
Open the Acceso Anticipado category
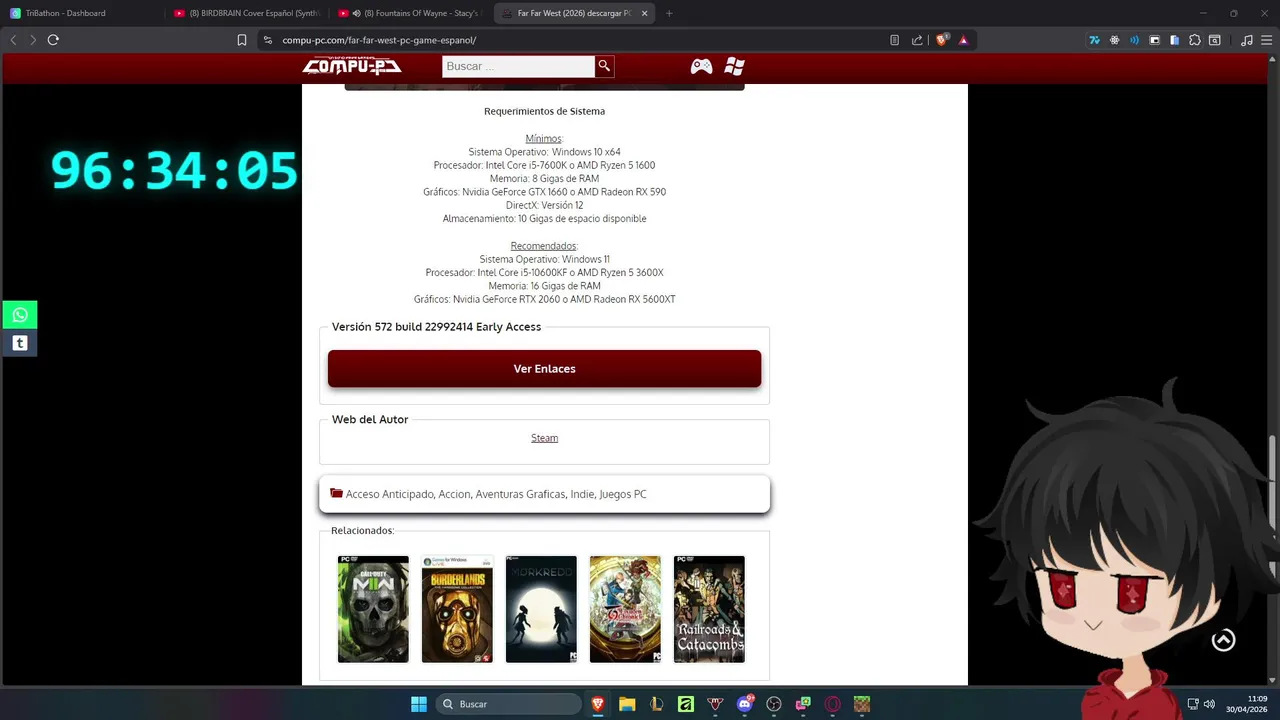[390, 494]
